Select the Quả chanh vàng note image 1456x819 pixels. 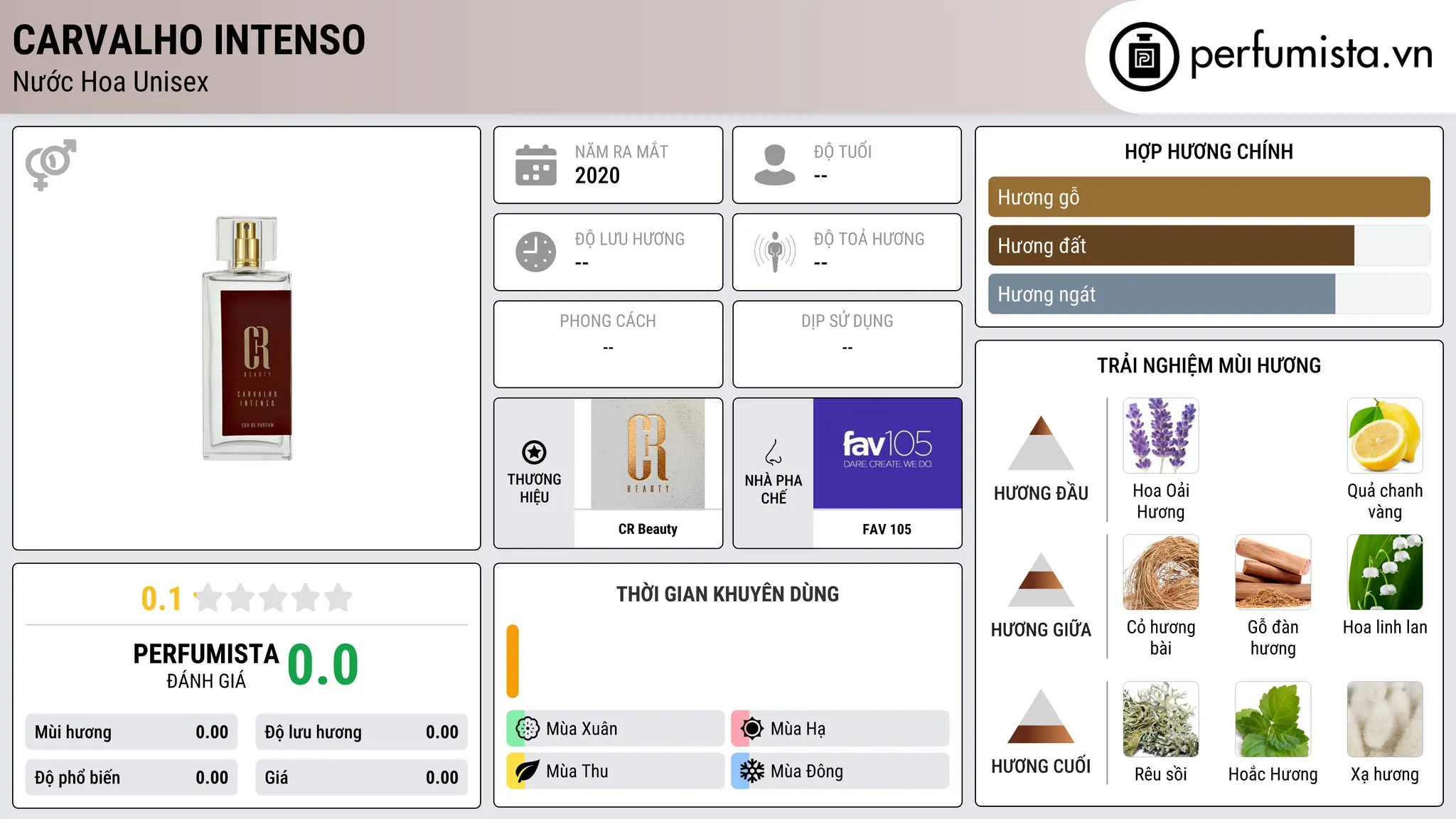coord(1385,436)
